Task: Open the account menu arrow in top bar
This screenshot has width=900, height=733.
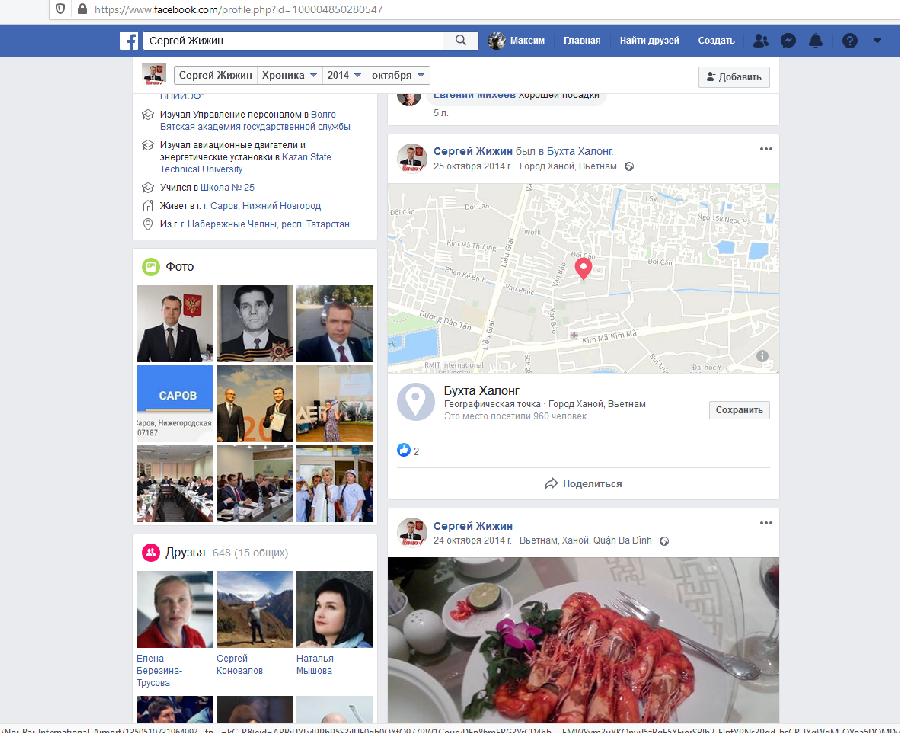Action: 877,41
